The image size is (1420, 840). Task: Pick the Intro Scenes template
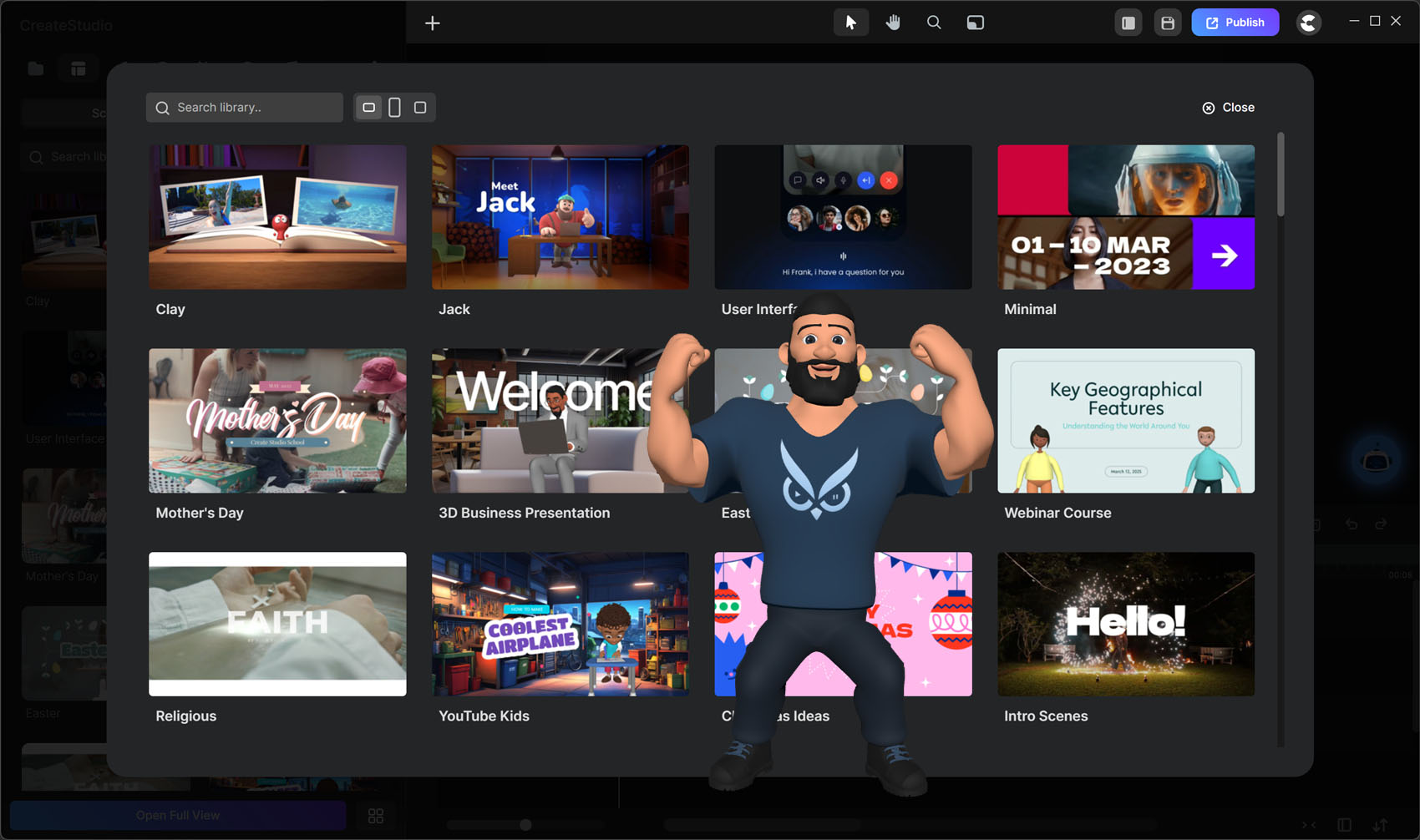pyautogui.click(x=1125, y=624)
